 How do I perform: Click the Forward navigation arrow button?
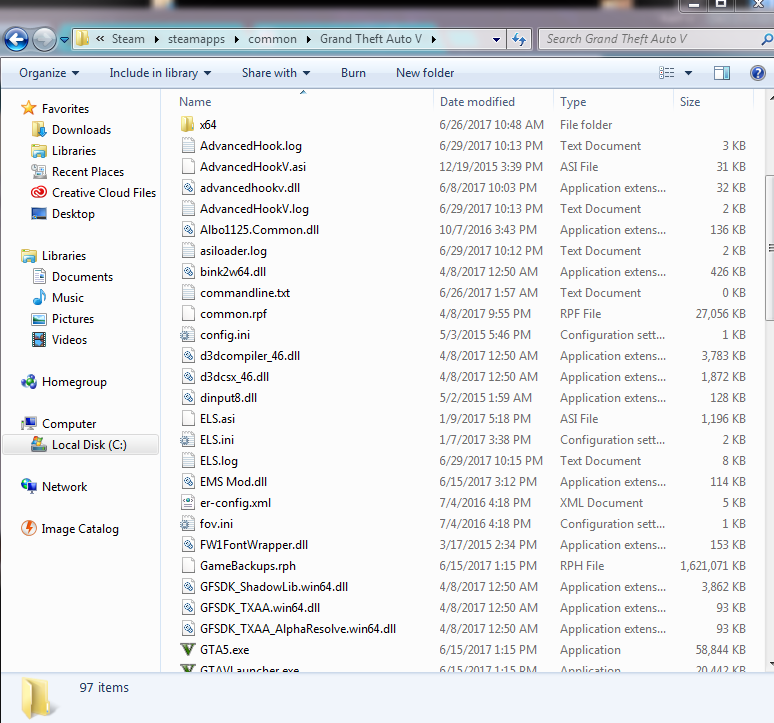(x=44, y=39)
